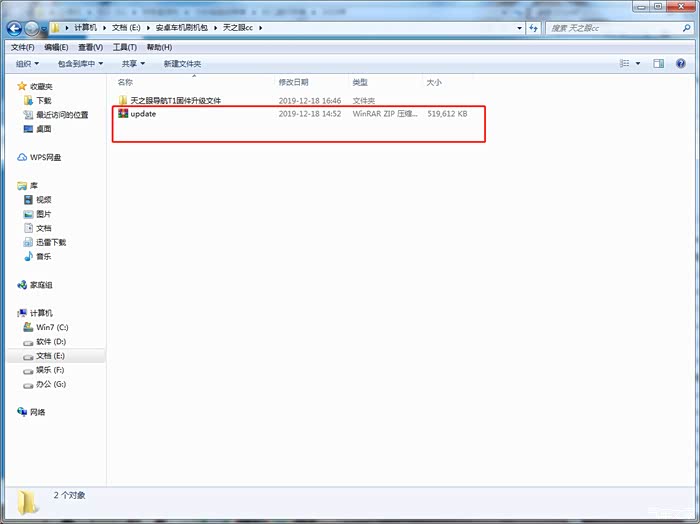Select 计算机 in the navigation pane

click(41, 313)
